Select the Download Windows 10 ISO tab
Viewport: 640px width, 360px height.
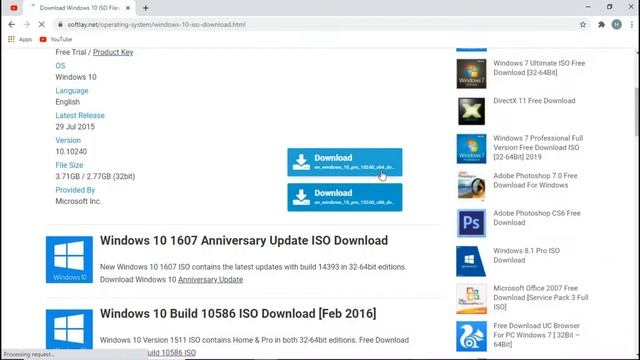coord(78,8)
